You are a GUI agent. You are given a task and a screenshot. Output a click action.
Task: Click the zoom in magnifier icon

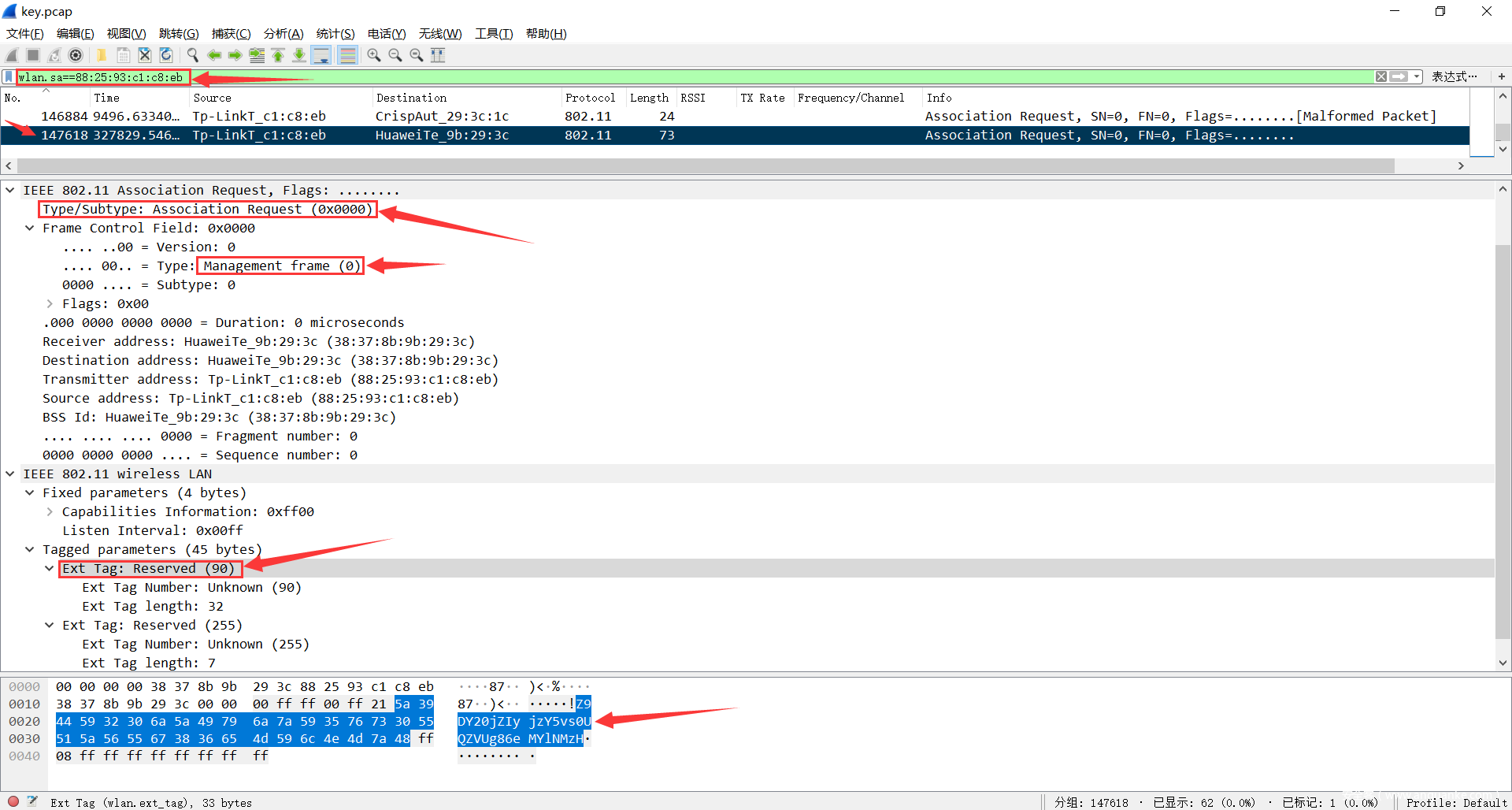pos(374,55)
